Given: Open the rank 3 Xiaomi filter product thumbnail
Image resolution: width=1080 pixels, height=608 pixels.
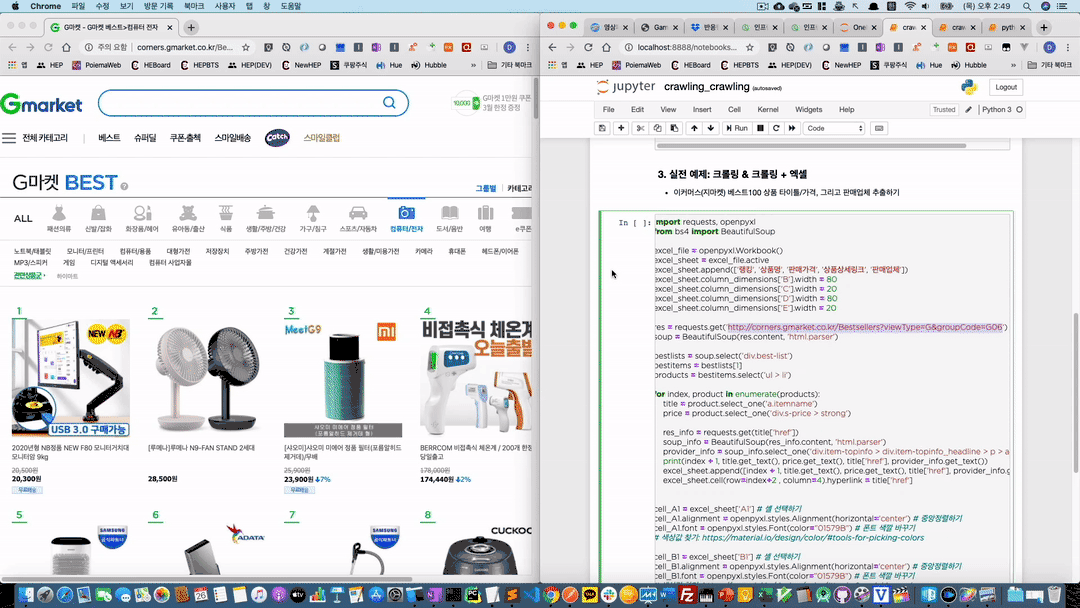Looking at the screenshot, I should click(x=343, y=378).
